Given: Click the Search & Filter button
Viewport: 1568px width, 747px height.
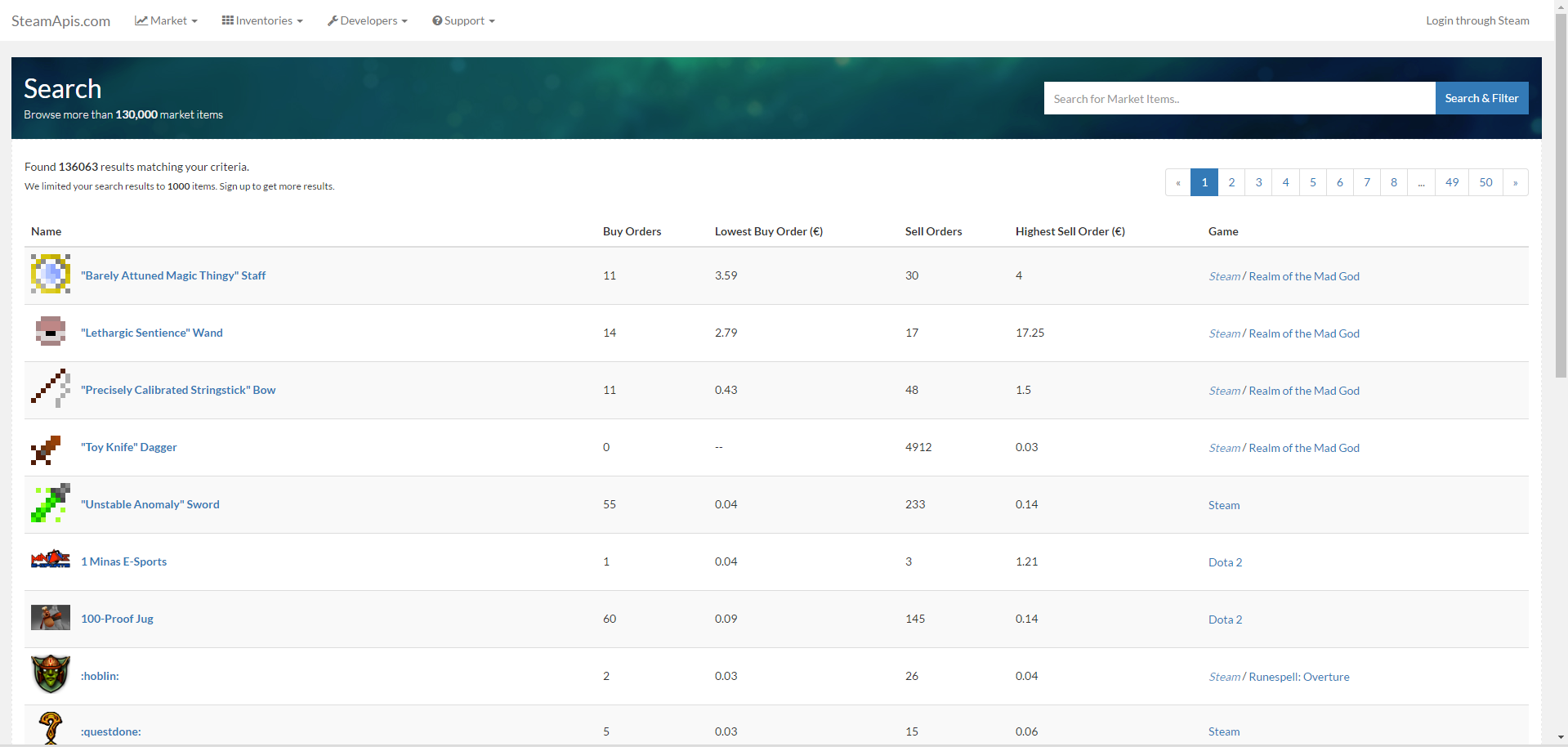Looking at the screenshot, I should click(1481, 98).
